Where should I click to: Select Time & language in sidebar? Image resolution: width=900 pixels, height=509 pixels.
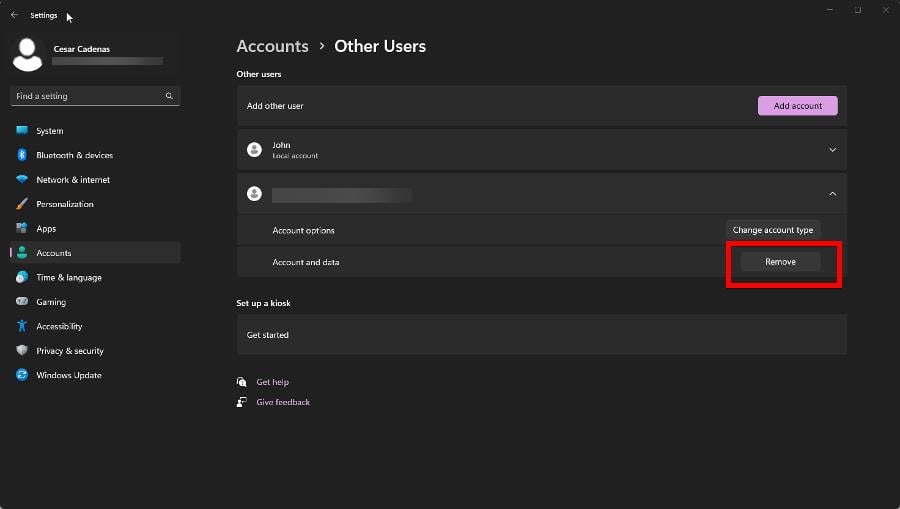(x=68, y=278)
